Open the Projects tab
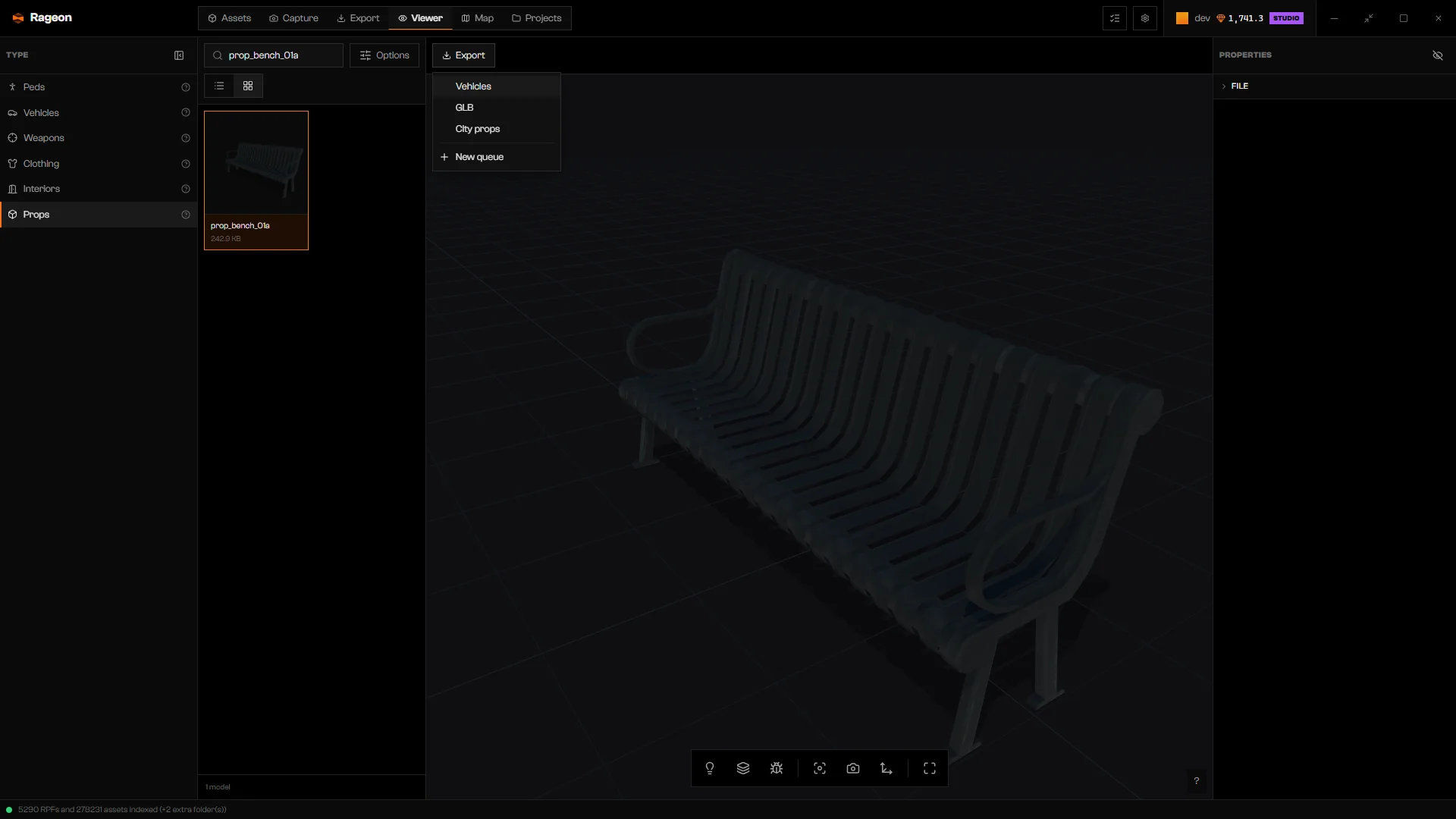This screenshot has height=819, width=1456. click(537, 18)
